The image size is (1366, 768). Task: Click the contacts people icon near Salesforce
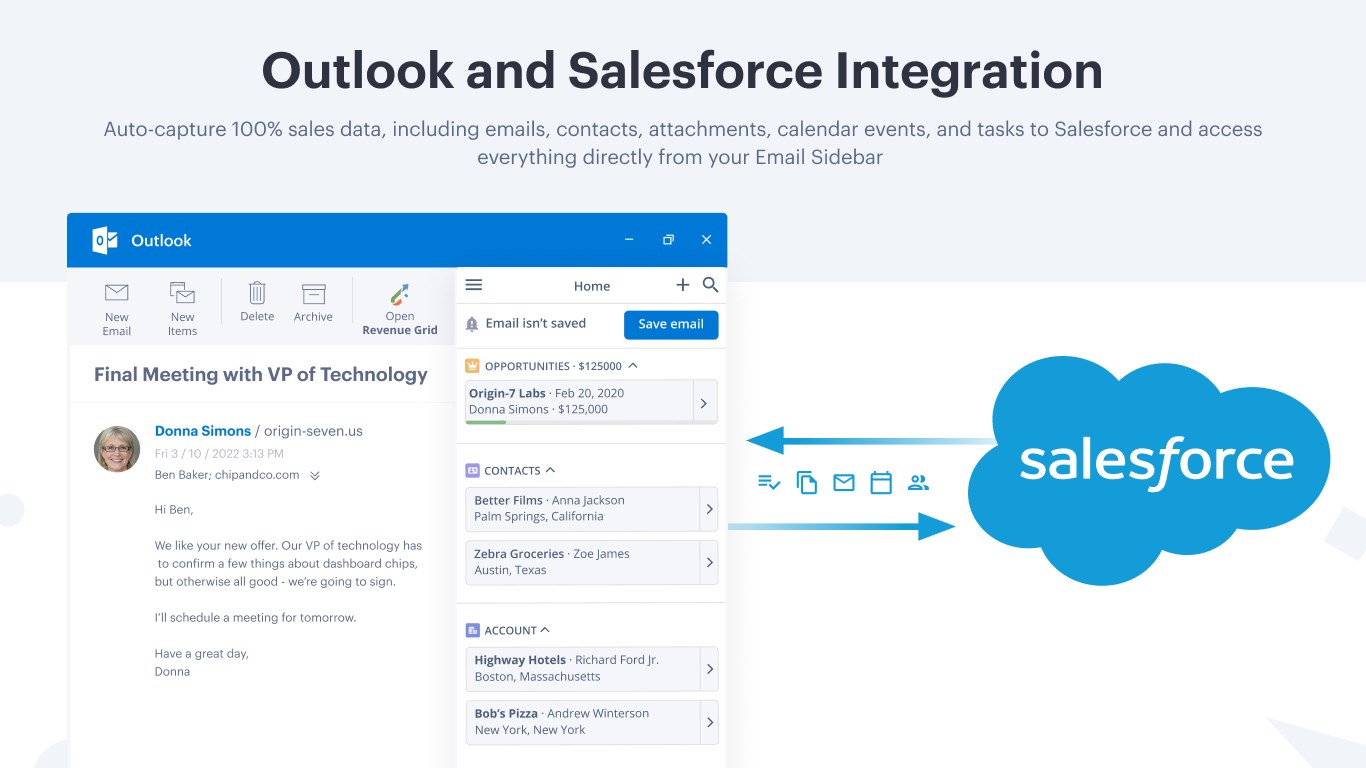click(x=918, y=483)
